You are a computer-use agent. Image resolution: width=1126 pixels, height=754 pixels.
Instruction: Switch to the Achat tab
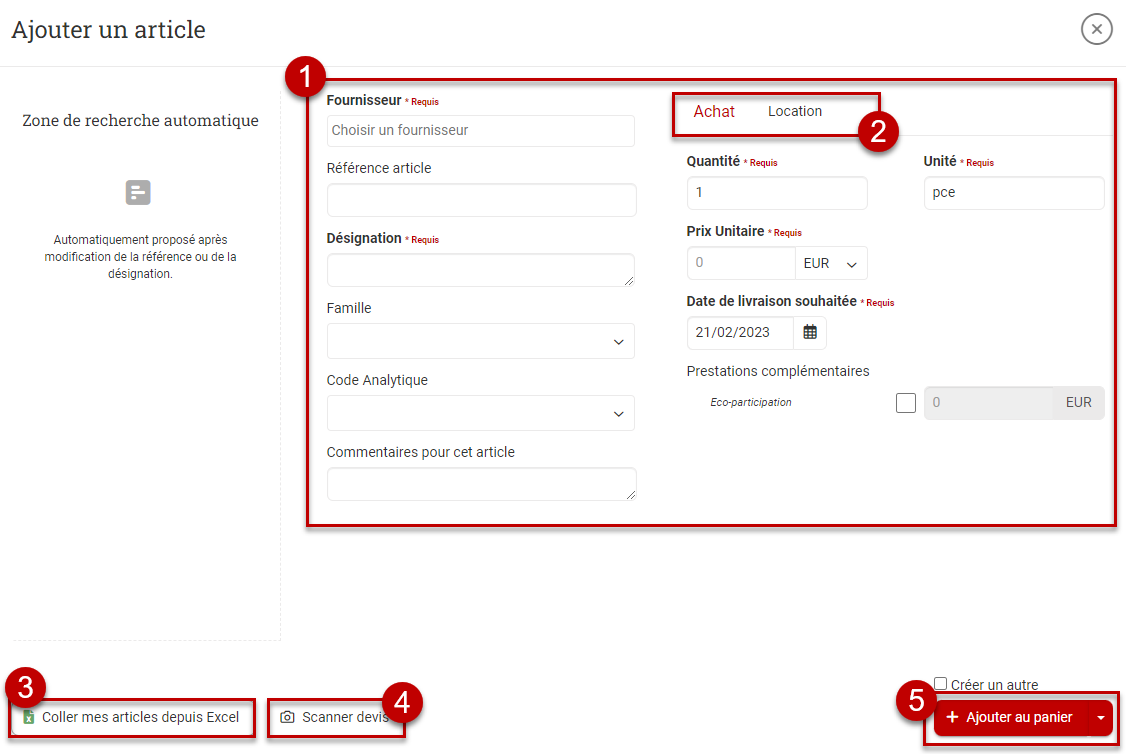tap(714, 112)
